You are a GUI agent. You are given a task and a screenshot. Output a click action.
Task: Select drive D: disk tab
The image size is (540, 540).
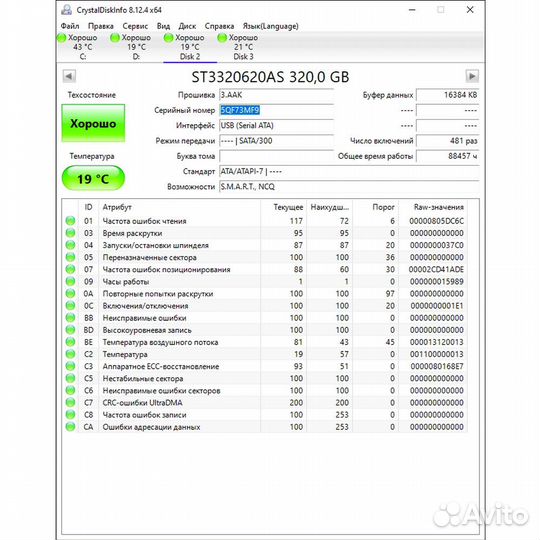tap(136, 47)
